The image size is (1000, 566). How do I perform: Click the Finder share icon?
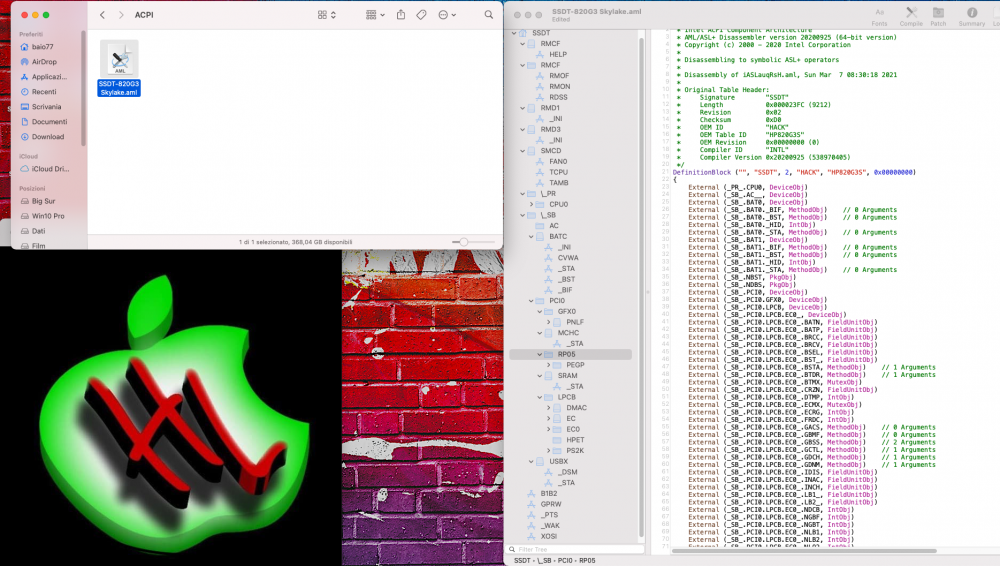[401, 15]
